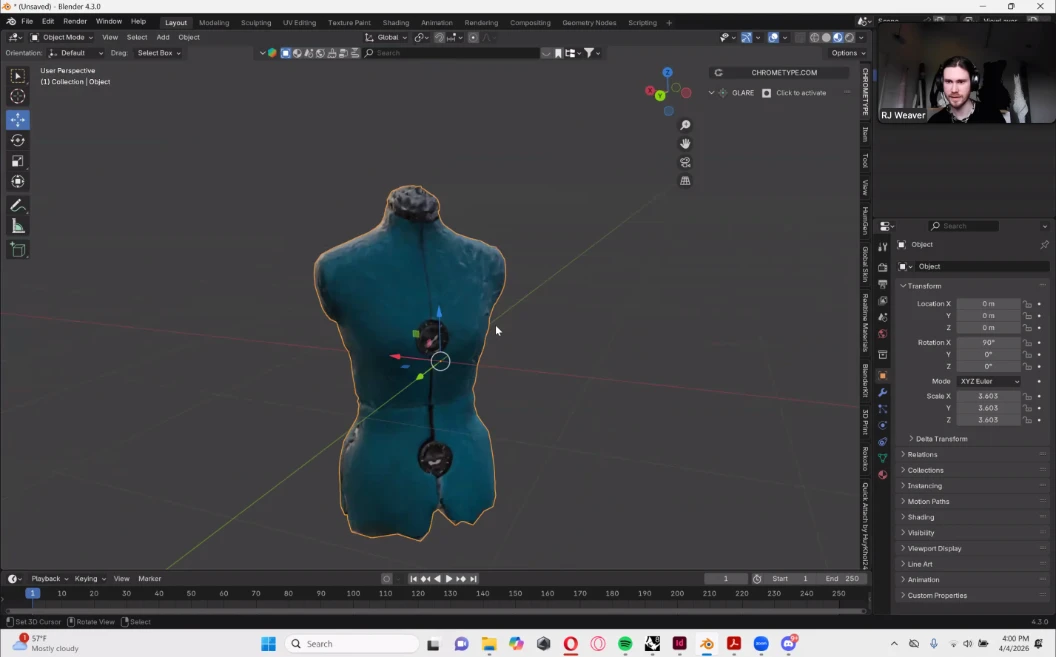Click the CHROMETYPE.COM button
Viewport: 1056px width, 657px height.
784,72
